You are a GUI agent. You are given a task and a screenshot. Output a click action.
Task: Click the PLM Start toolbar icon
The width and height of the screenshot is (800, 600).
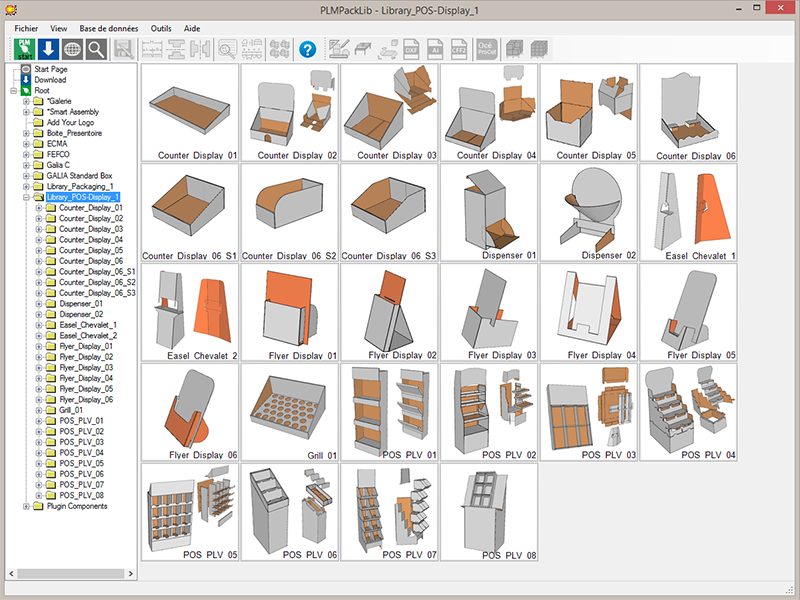click(x=25, y=48)
